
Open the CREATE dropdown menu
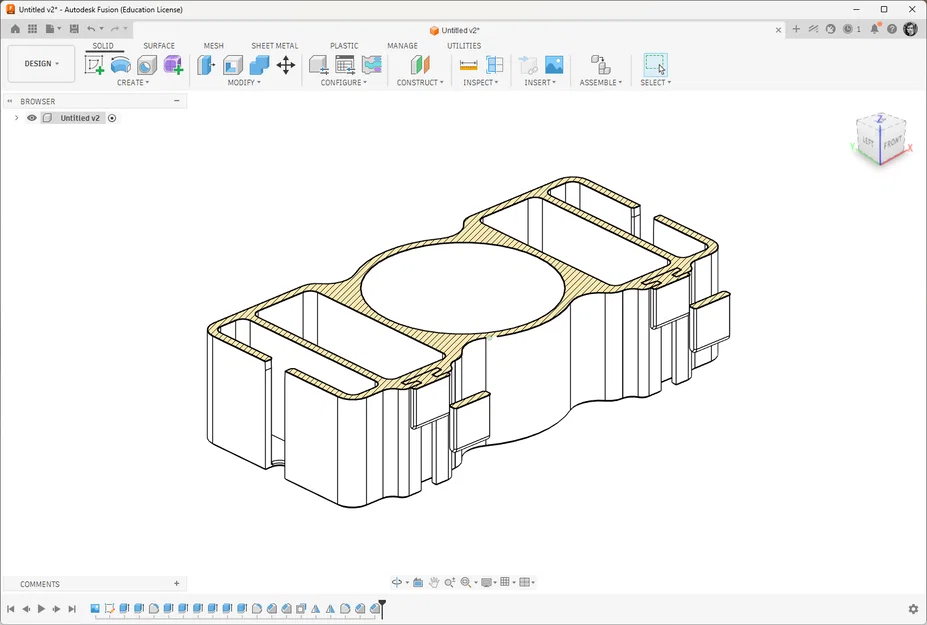(x=133, y=83)
